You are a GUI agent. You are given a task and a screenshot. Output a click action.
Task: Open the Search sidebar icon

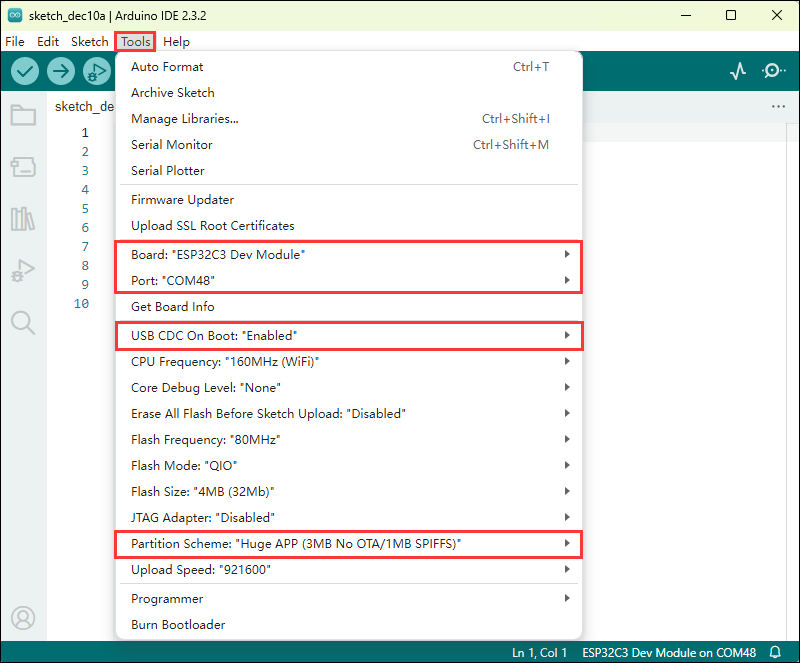pos(23,322)
